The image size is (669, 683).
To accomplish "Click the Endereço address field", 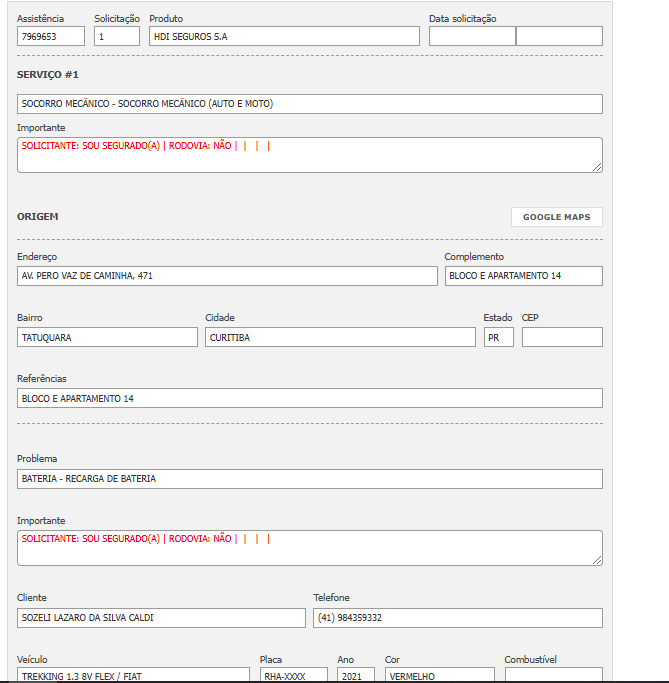I will (227, 276).
